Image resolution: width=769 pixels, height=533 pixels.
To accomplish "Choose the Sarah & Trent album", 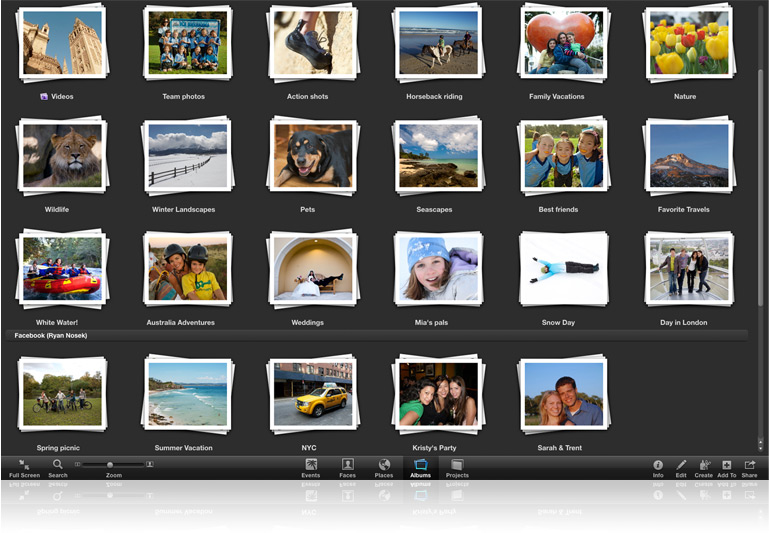I will pos(563,394).
